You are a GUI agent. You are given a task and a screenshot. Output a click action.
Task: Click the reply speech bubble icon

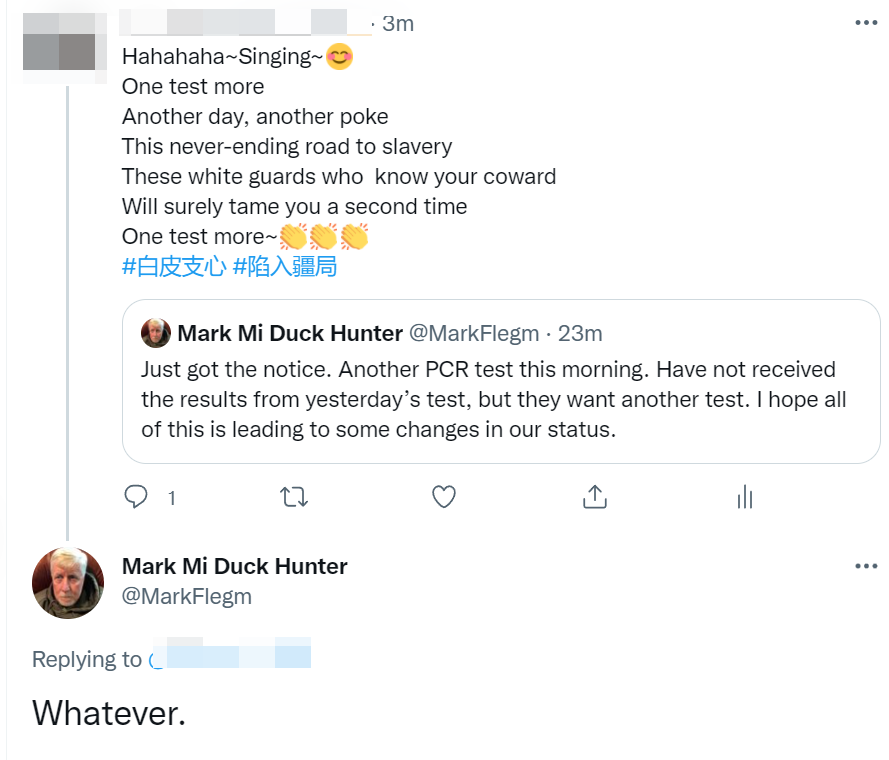click(137, 496)
